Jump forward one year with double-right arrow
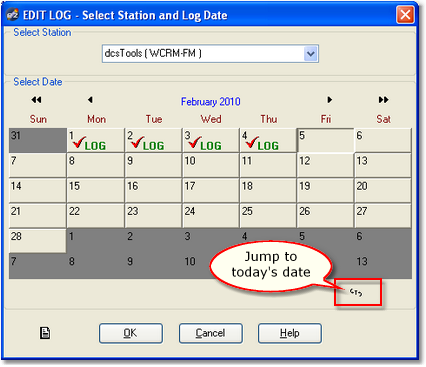The image size is (426, 367). 383,100
